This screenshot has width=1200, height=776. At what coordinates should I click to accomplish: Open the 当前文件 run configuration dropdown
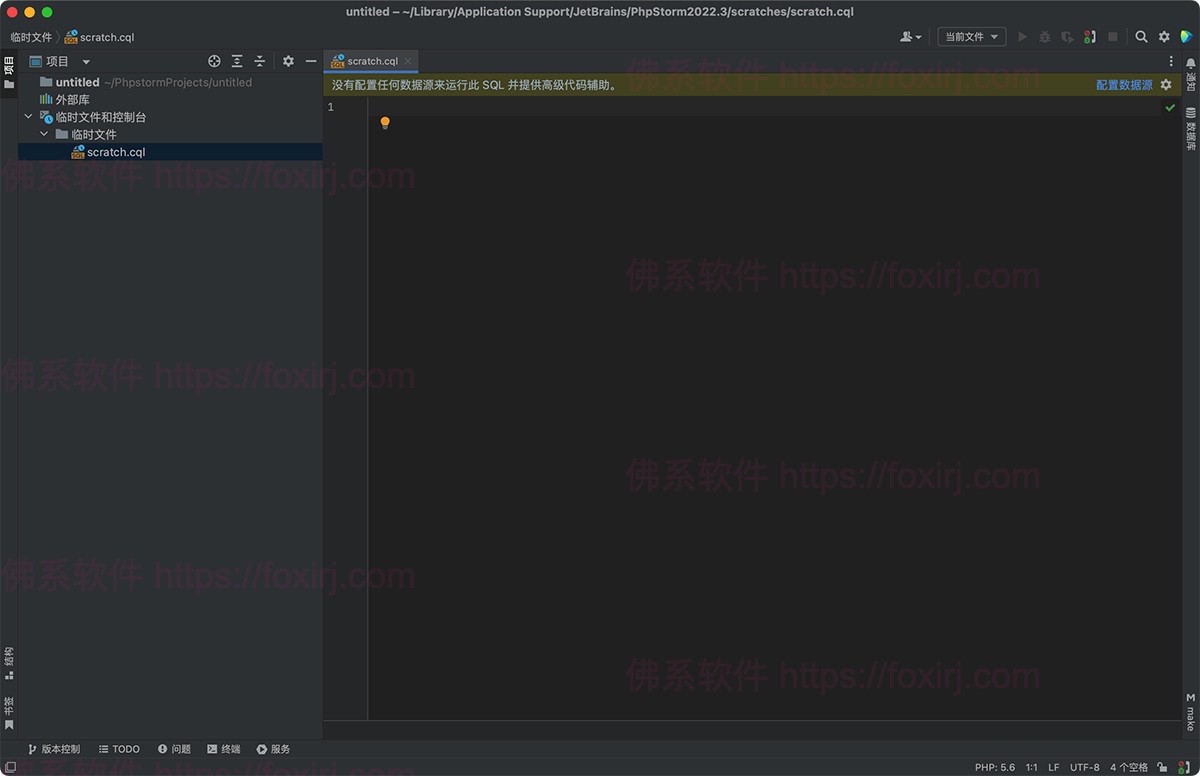(x=971, y=37)
